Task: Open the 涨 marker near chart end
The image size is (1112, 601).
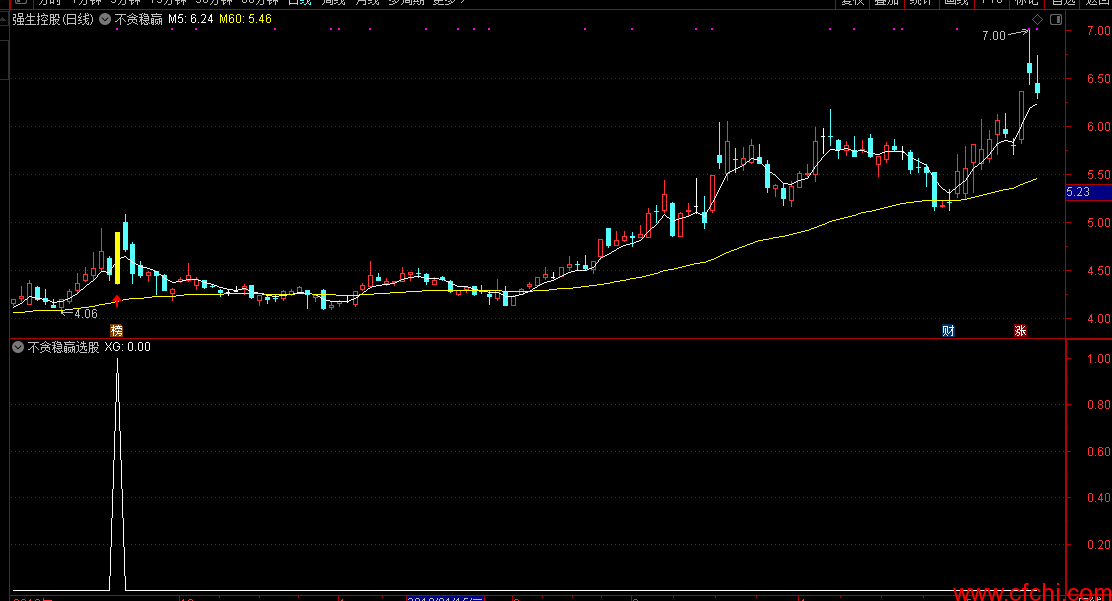Action: tap(1020, 331)
